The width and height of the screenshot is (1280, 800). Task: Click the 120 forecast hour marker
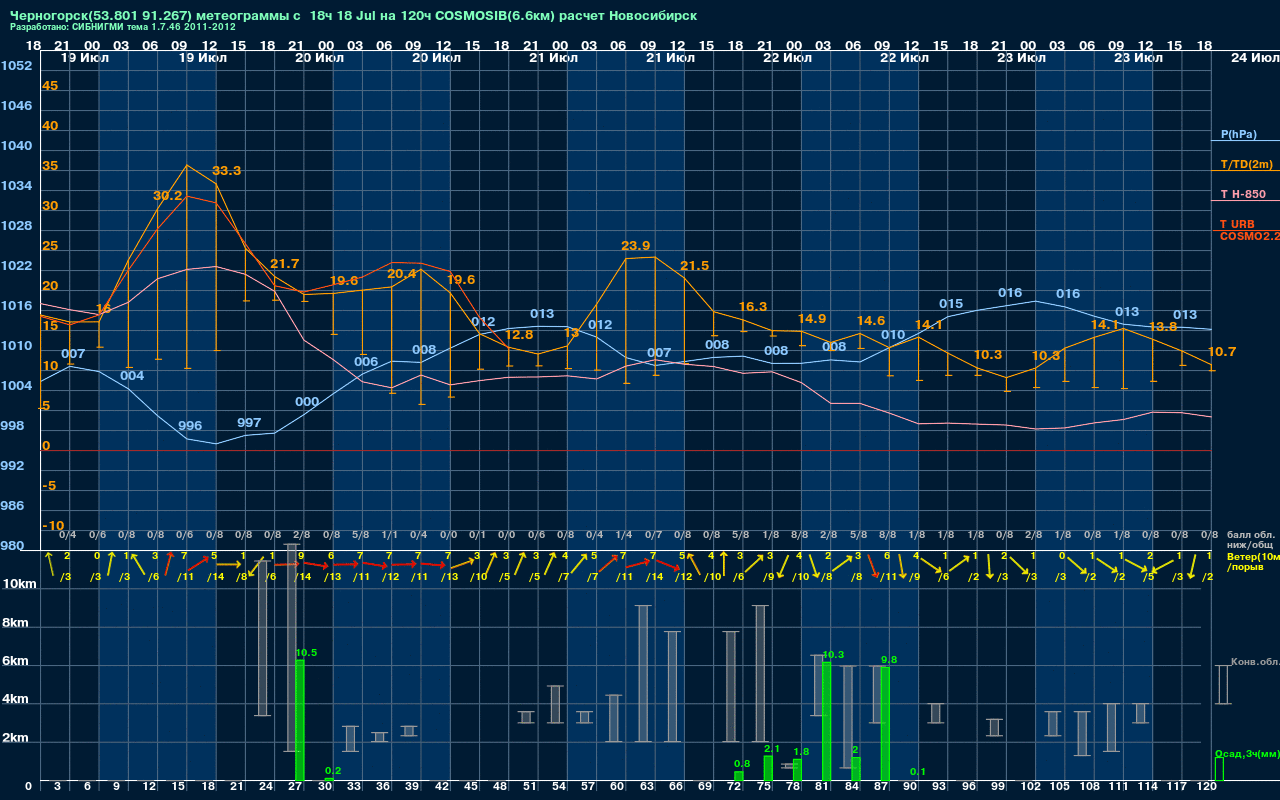coord(1206,788)
